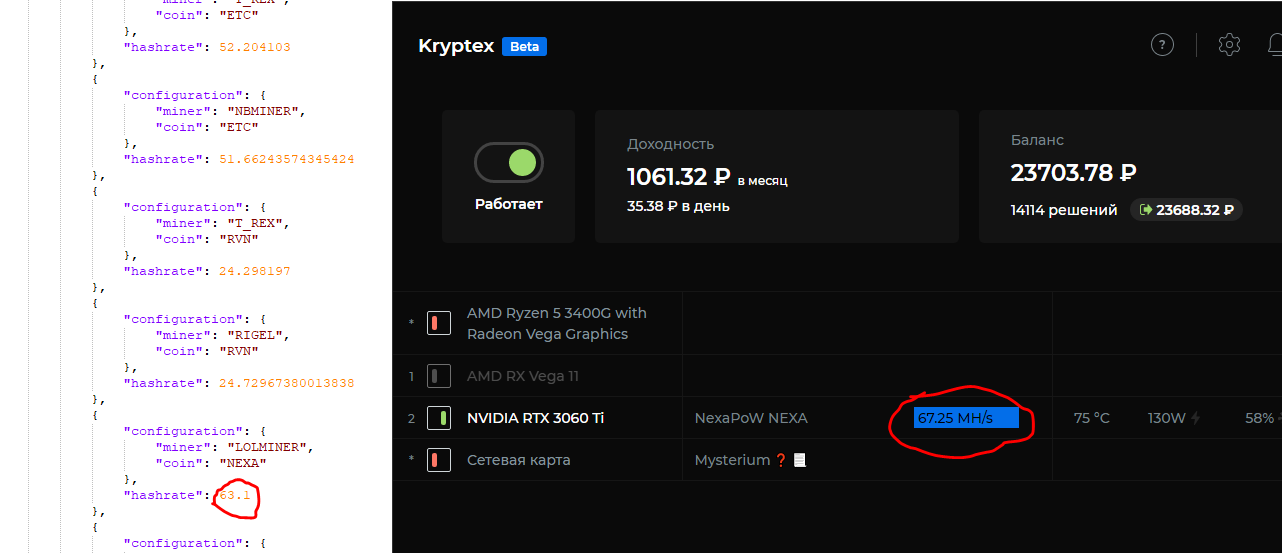Open Kryptex settings gear
This screenshot has height=553, width=1282.
1229,45
